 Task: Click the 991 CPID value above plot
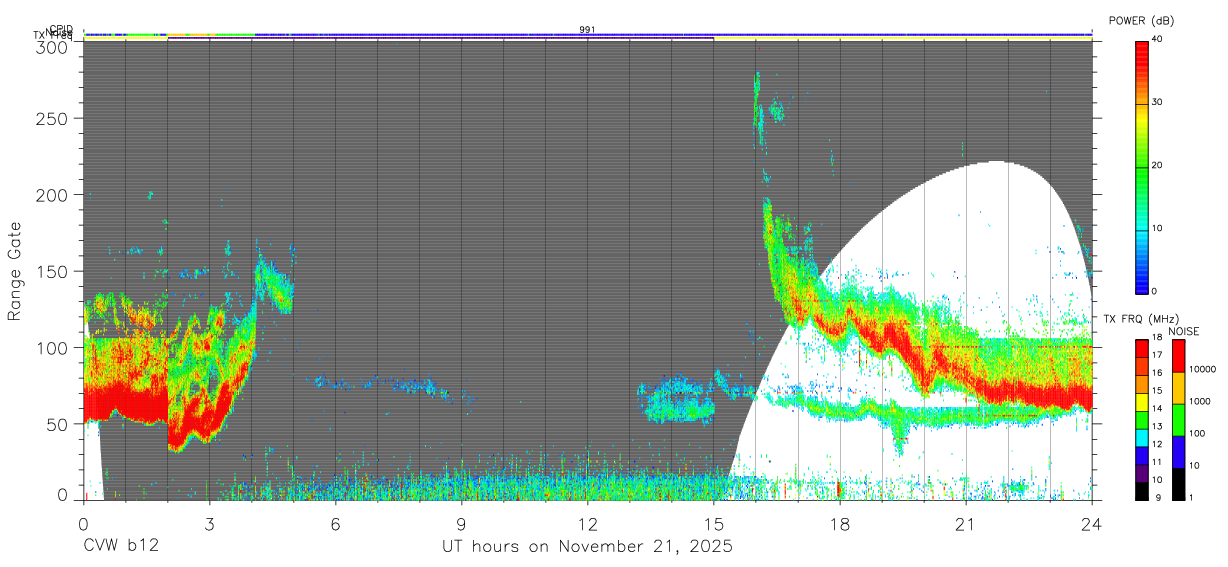pos(588,30)
